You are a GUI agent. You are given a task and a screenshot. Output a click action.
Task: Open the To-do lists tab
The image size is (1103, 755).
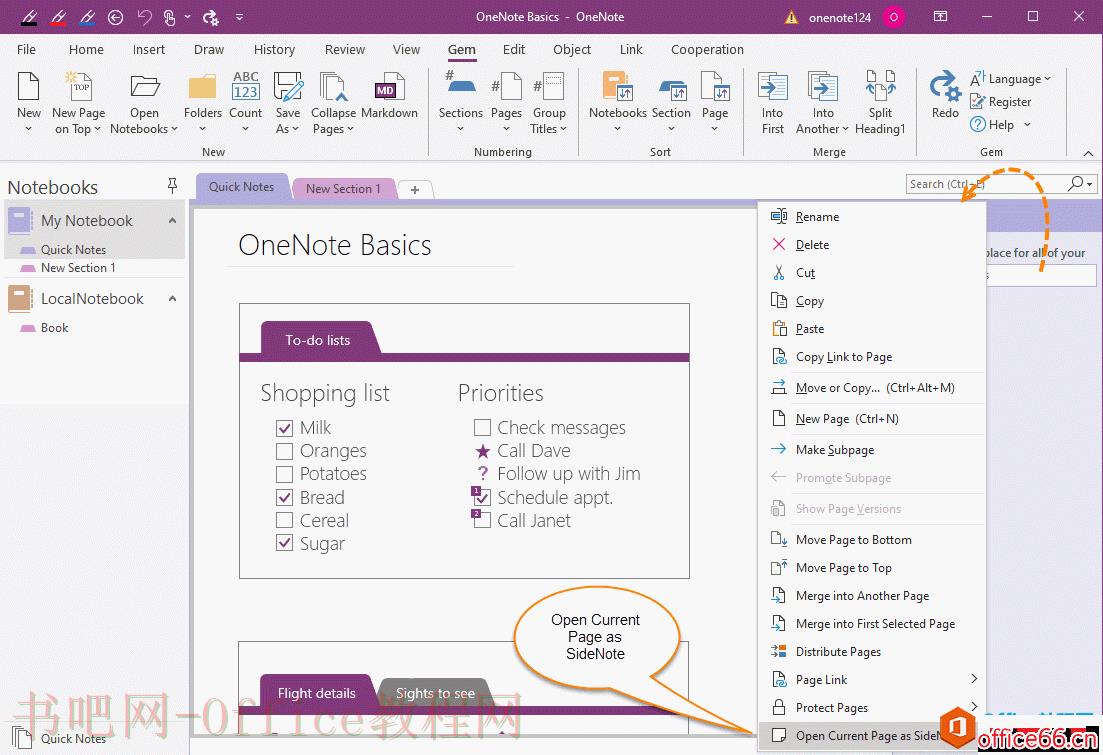pyautogui.click(x=318, y=340)
